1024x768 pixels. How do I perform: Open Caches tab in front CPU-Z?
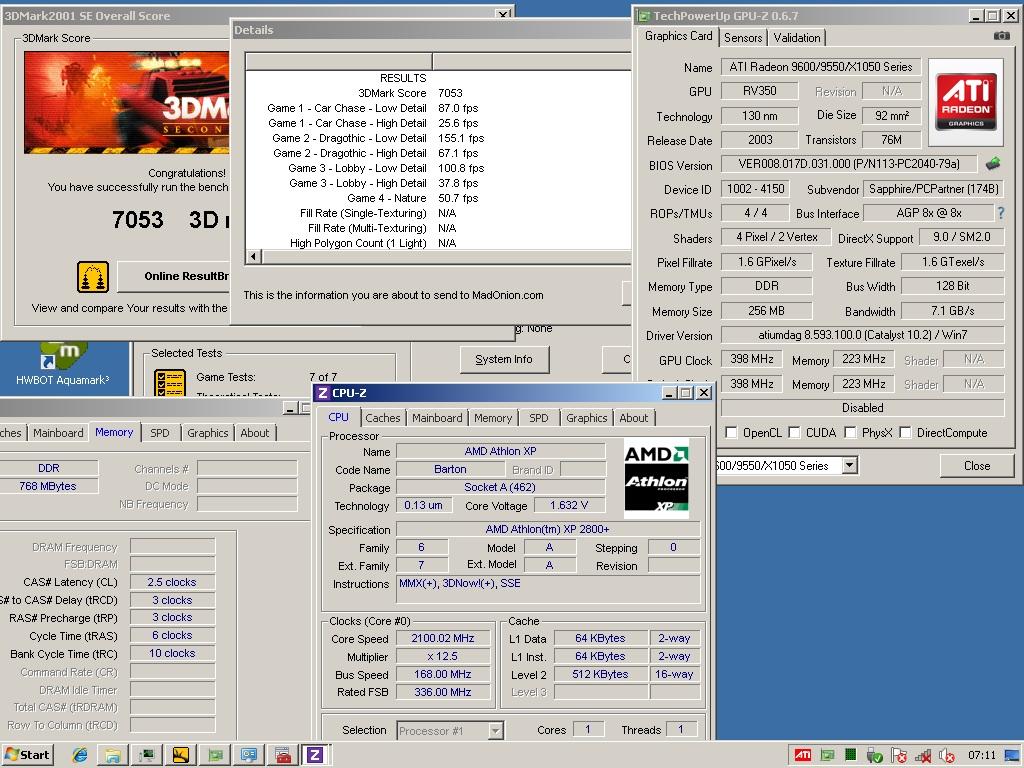tap(383, 418)
